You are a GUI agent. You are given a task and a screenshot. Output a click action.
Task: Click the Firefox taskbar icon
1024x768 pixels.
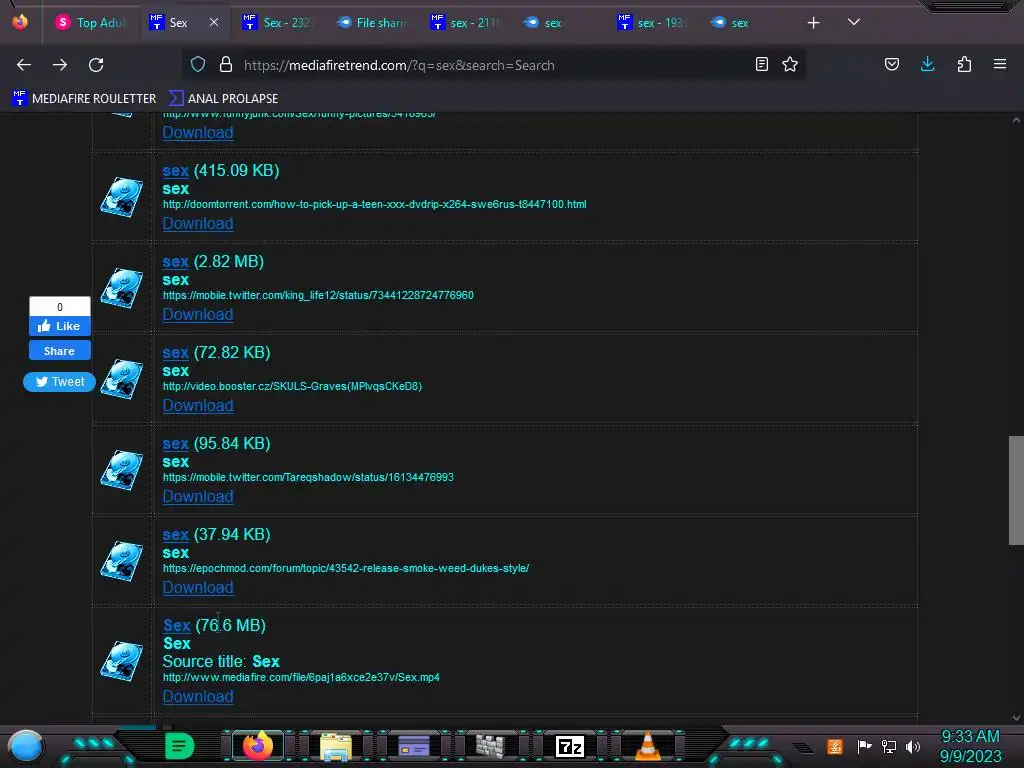[257, 746]
